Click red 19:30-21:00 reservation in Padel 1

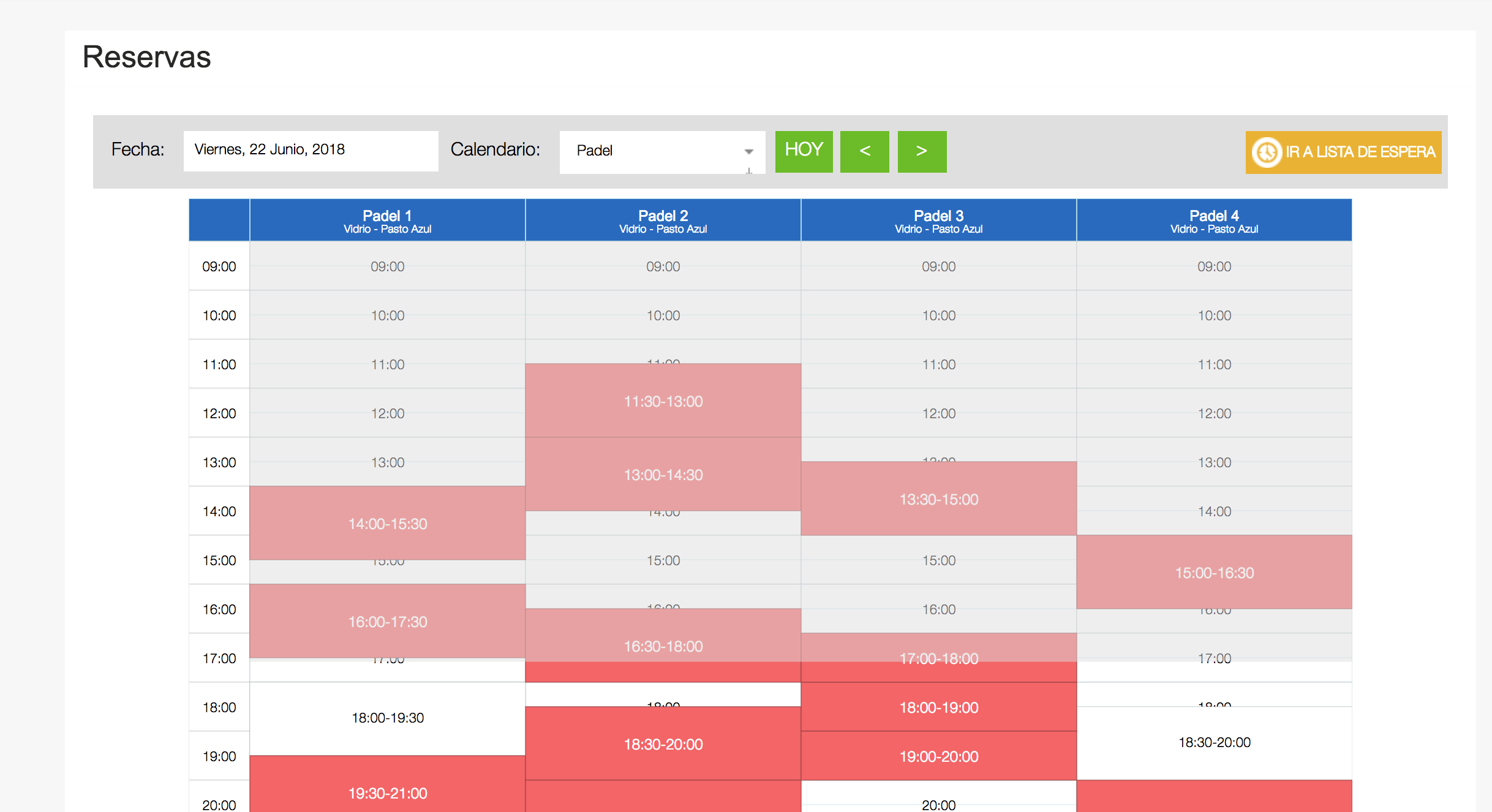pyautogui.click(x=387, y=792)
